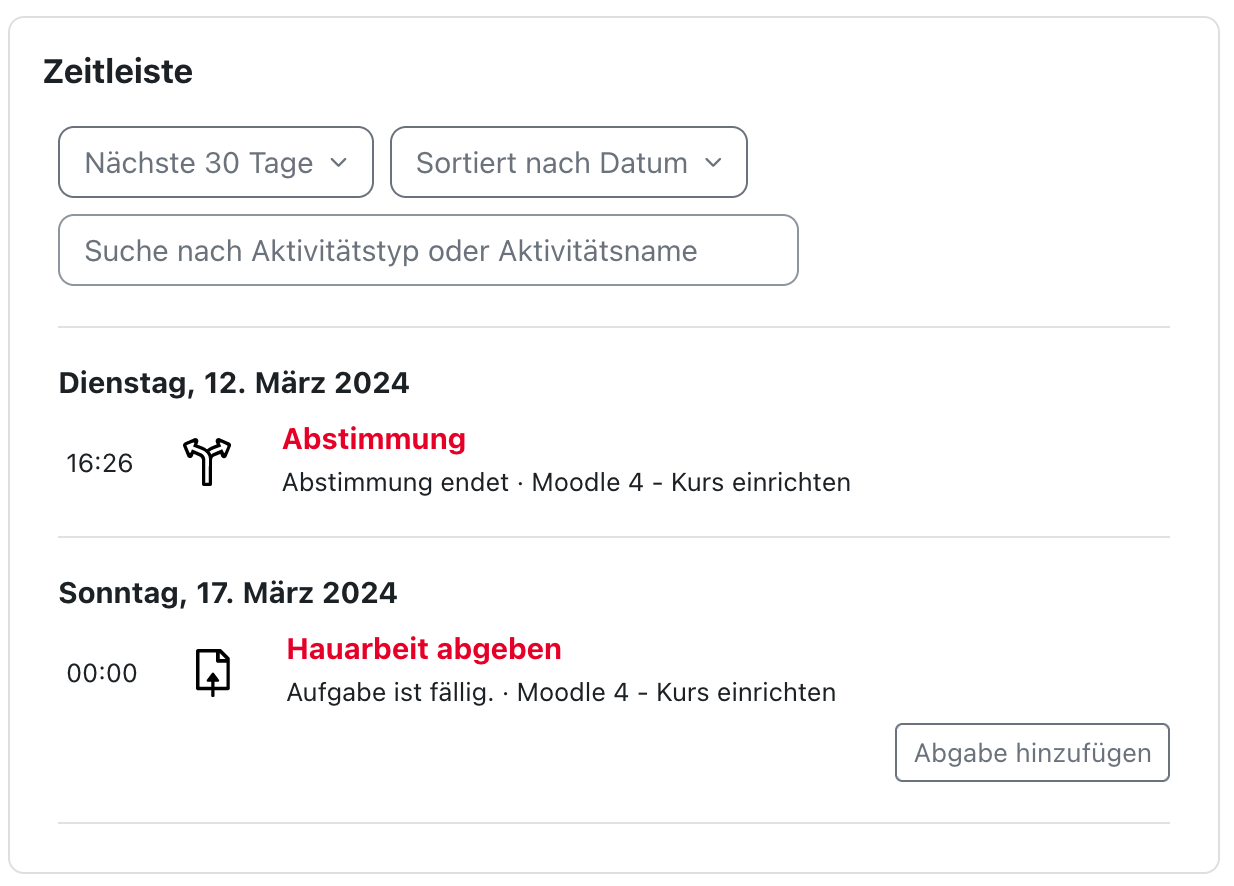Click the Abstimmung endet description text
This screenshot has height=886, width=1234.
(x=395, y=483)
